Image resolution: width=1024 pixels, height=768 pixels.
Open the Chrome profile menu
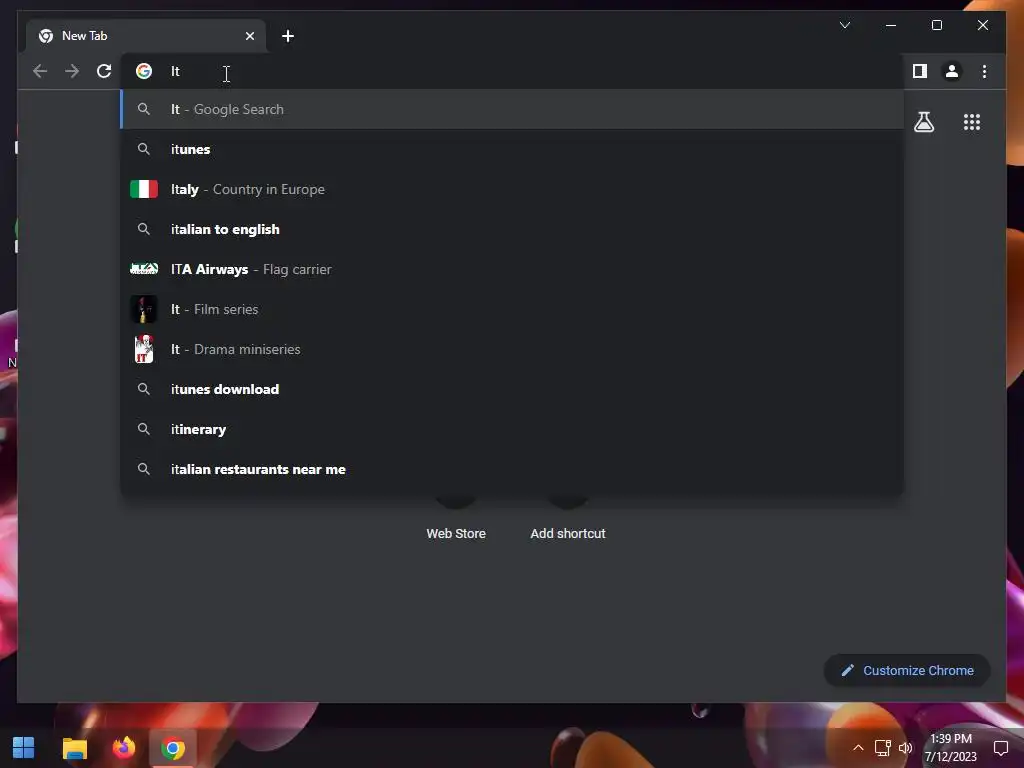tap(952, 71)
